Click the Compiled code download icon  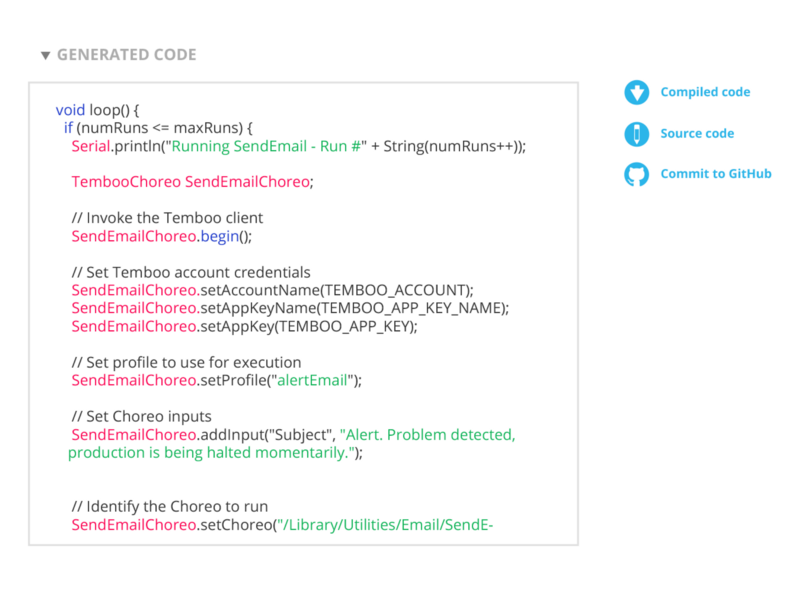[x=636, y=92]
